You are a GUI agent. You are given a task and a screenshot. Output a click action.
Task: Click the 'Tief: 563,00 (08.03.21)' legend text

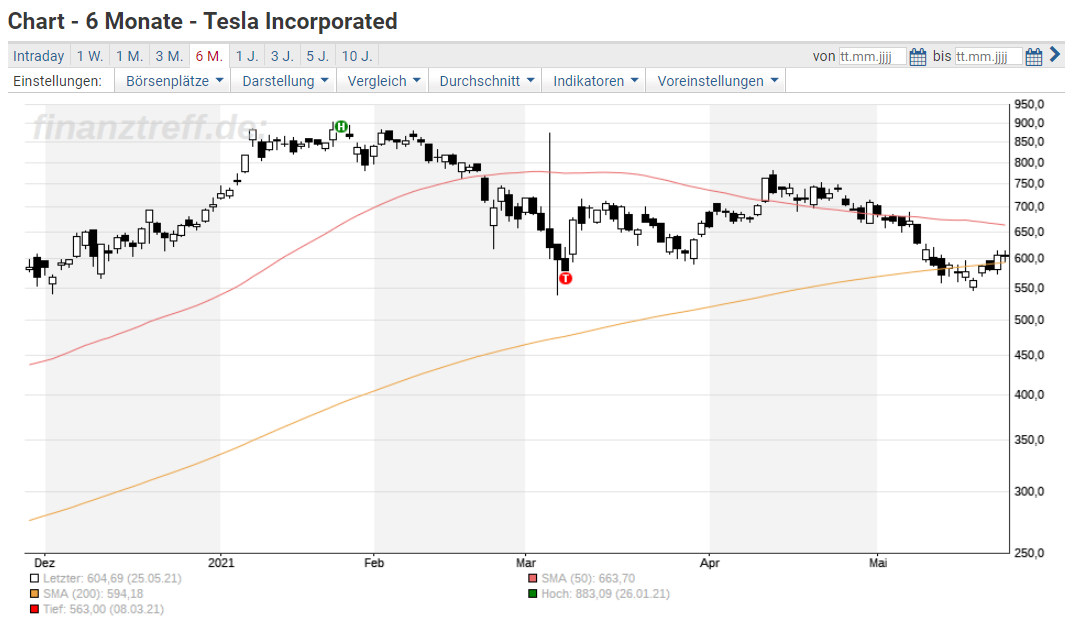(103, 609)
